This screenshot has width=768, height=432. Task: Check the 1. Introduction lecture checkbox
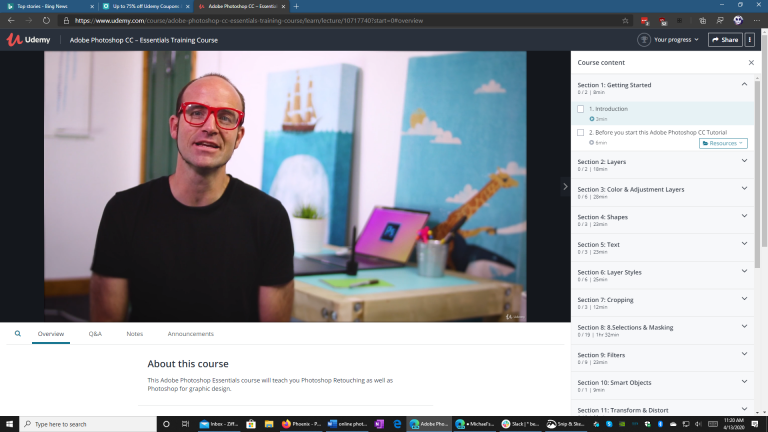(580, 109)
